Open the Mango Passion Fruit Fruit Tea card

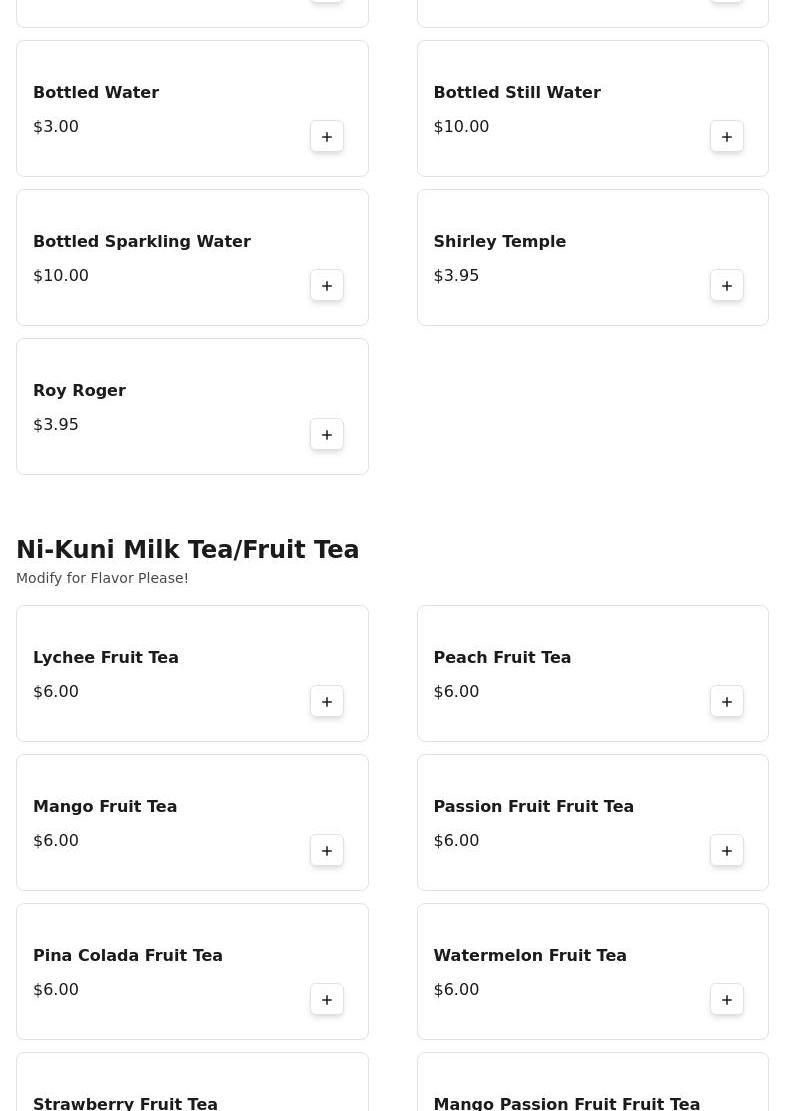[592, 1085]
